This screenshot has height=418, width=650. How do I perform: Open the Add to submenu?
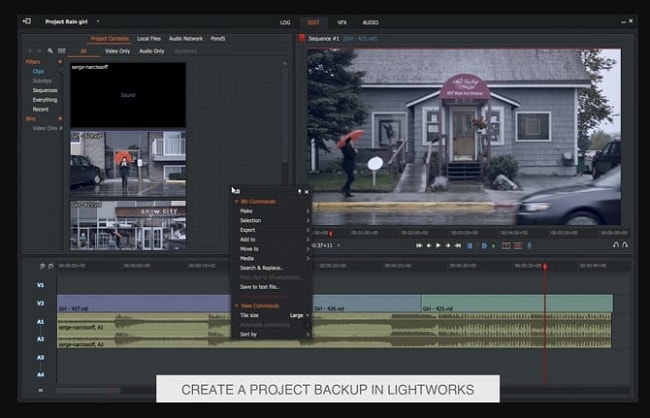pos(272,240)
